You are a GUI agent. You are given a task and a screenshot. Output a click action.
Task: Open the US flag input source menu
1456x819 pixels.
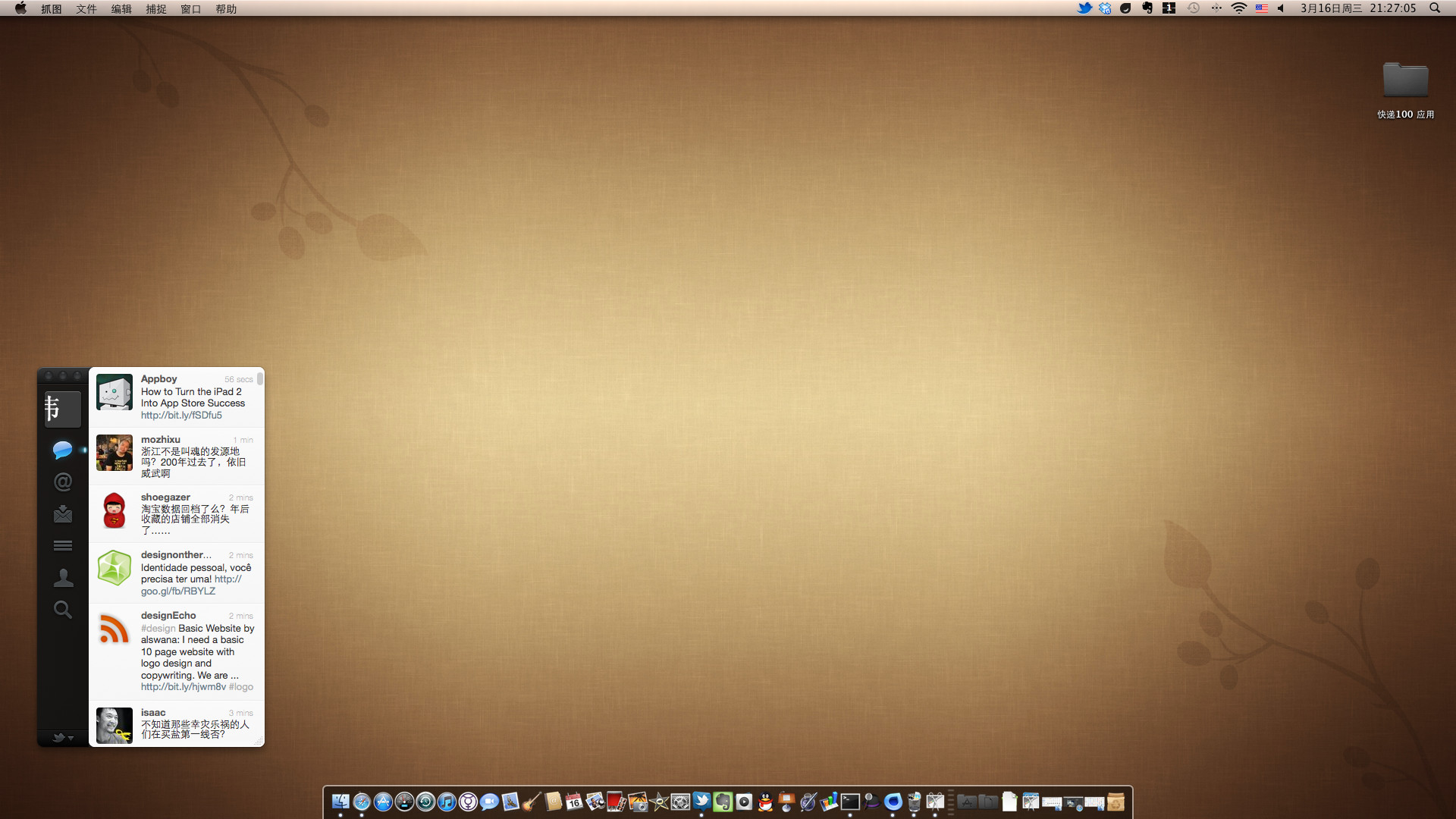1262,8
